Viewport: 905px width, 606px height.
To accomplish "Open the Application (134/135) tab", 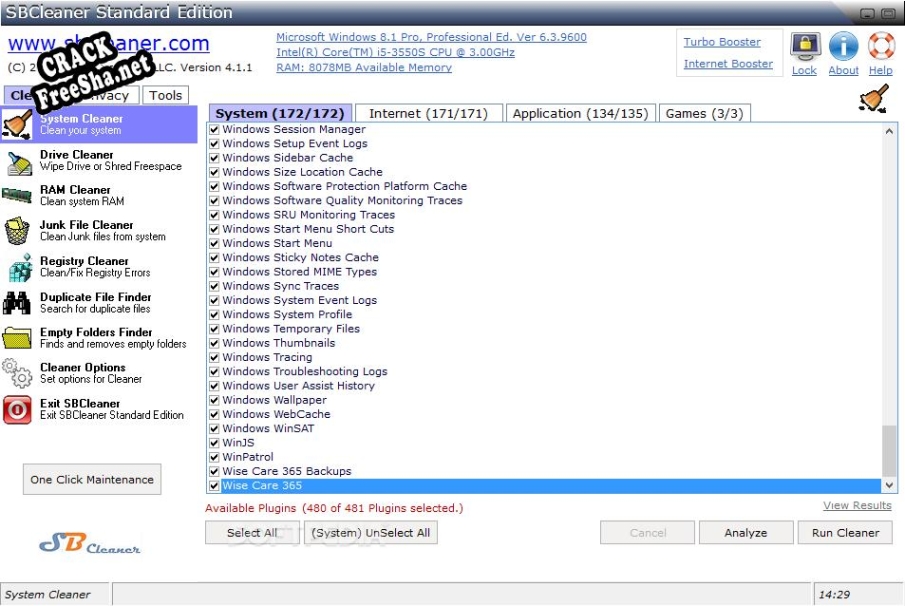I will point(579,113).
